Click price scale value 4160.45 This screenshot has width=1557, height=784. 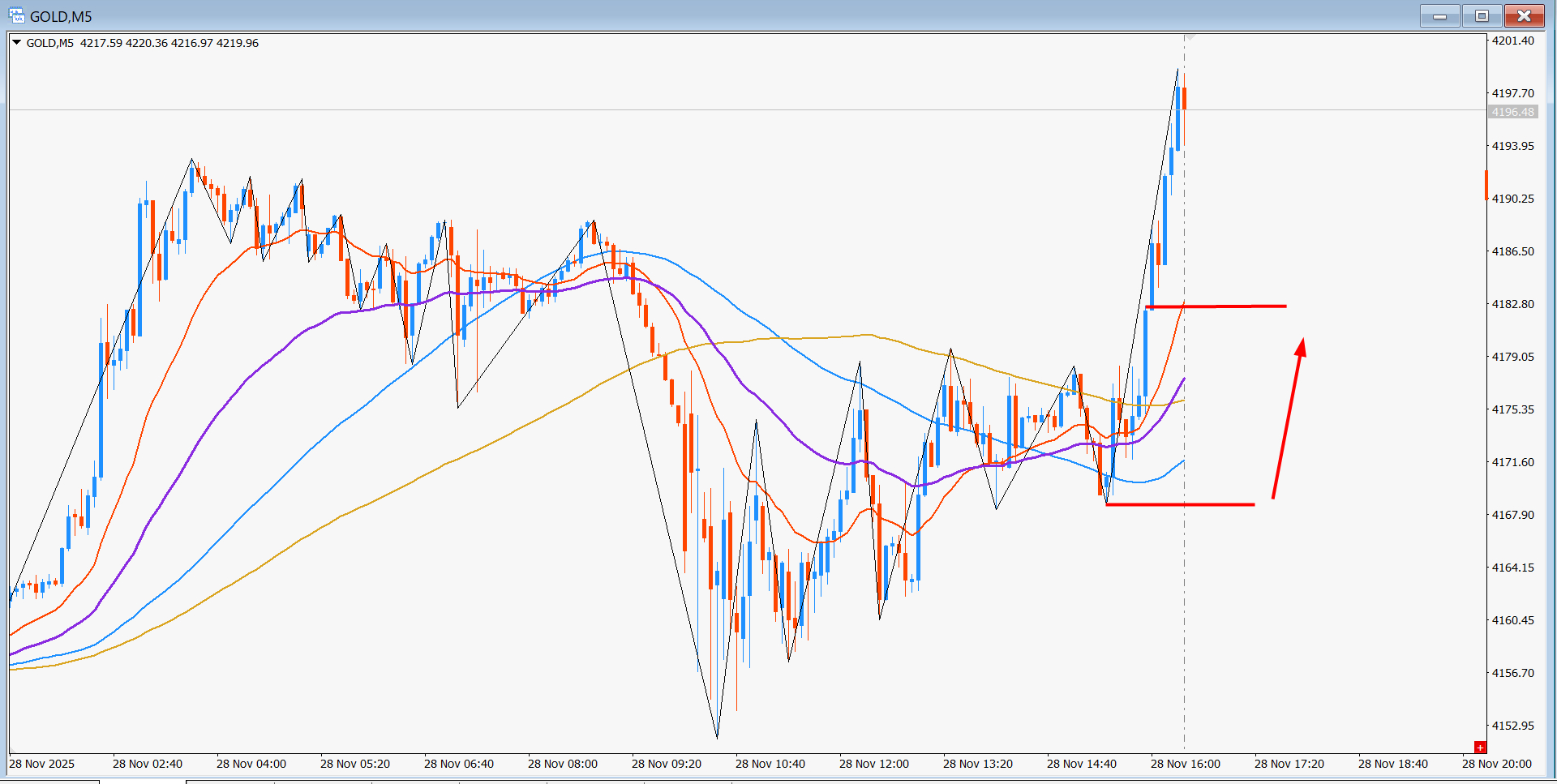click(x=1513, y=620)
